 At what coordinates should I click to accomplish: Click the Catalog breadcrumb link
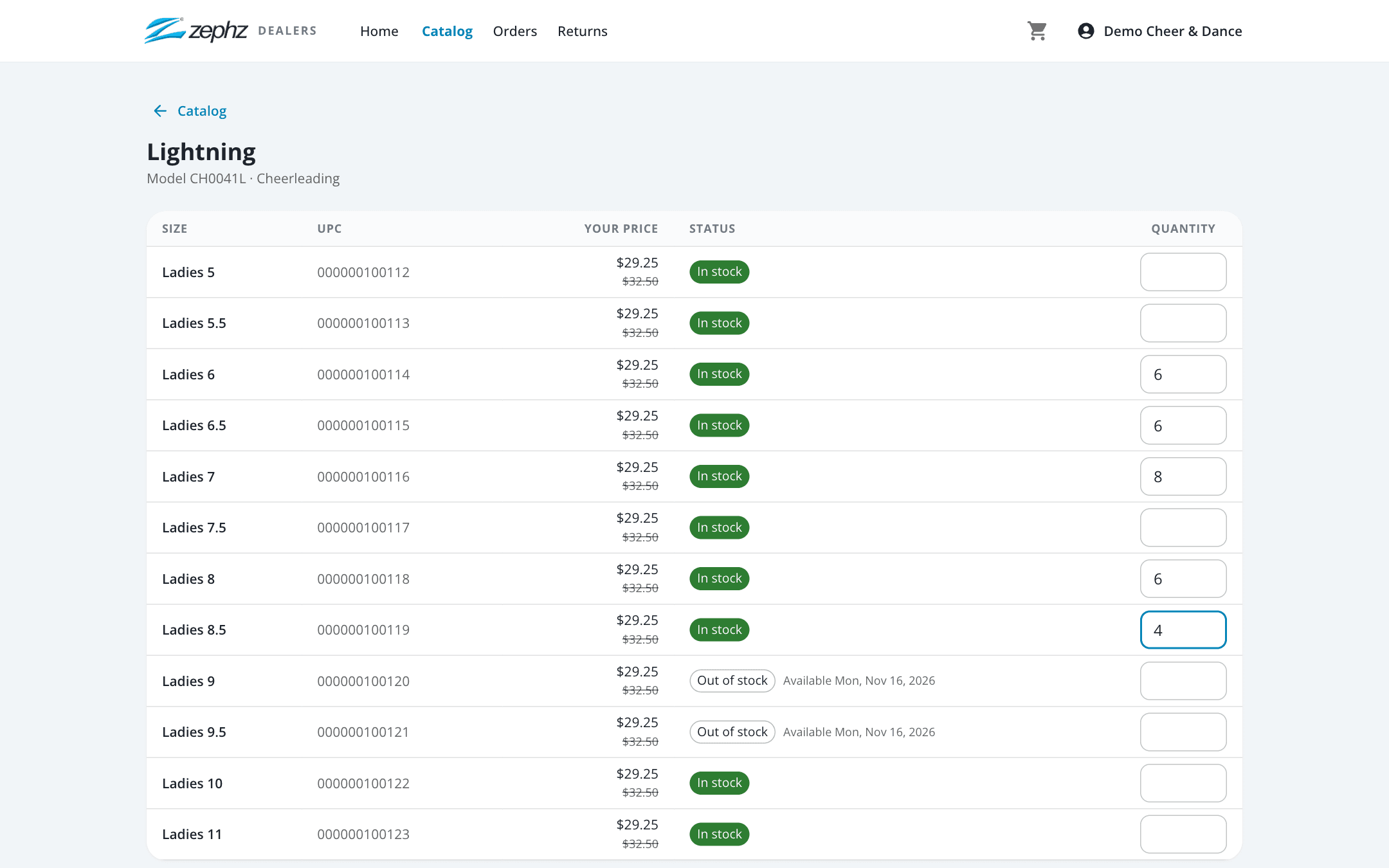click(x=202, y=111)
